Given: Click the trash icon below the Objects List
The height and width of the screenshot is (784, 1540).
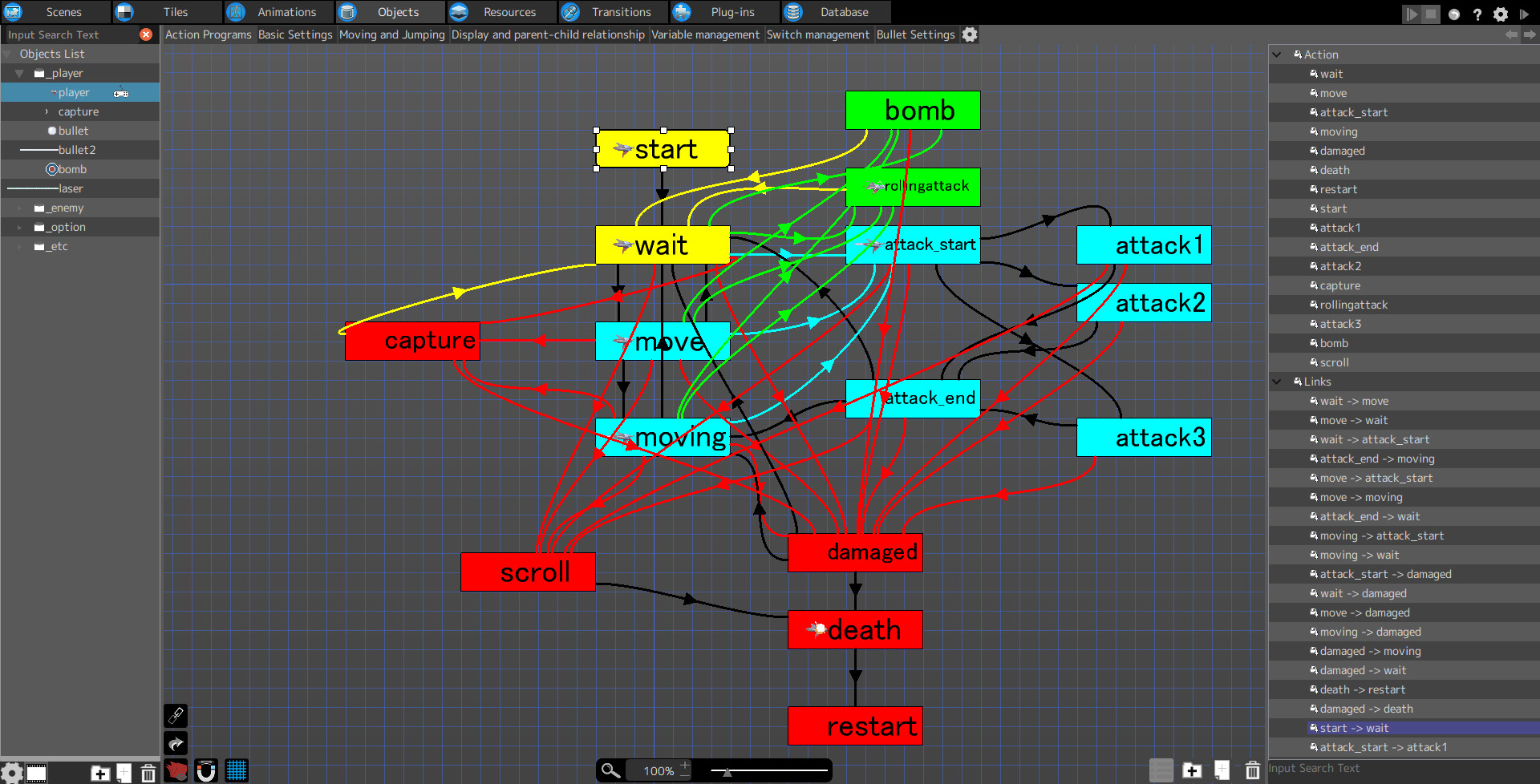Looking at the screenshot, I should [x=148, y=773].
